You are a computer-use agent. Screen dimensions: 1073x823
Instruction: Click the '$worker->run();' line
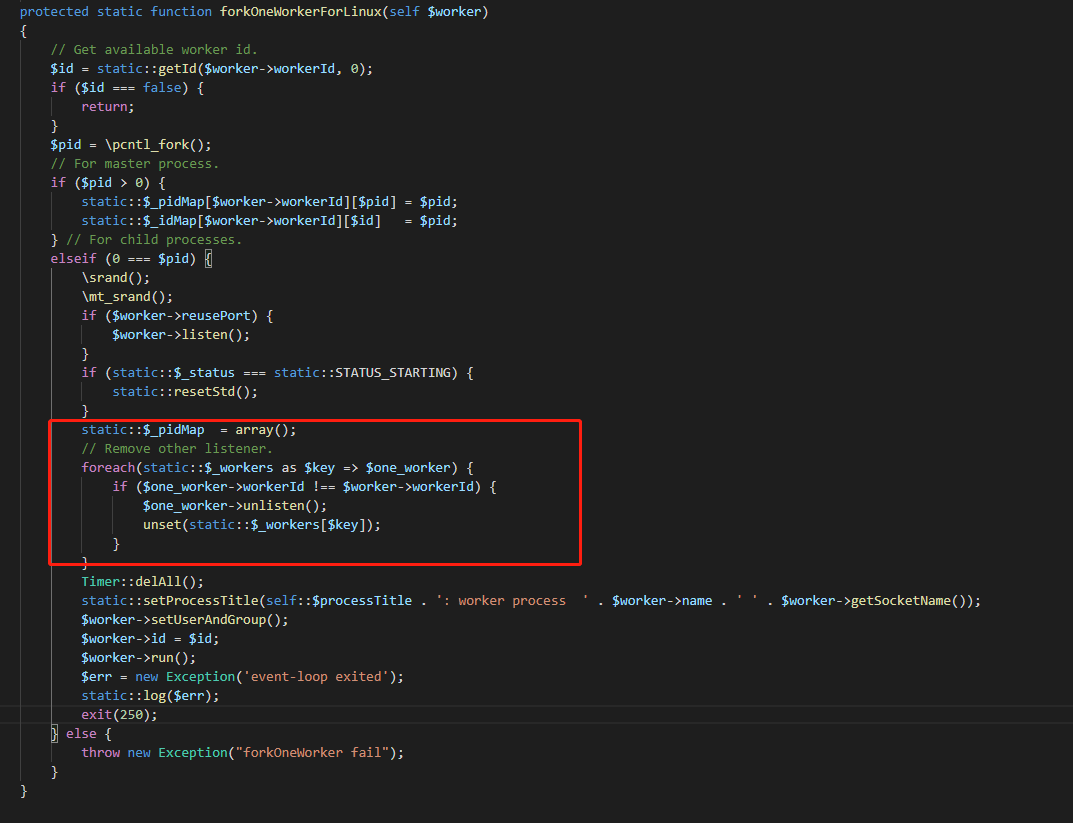(x=138, y=657)
